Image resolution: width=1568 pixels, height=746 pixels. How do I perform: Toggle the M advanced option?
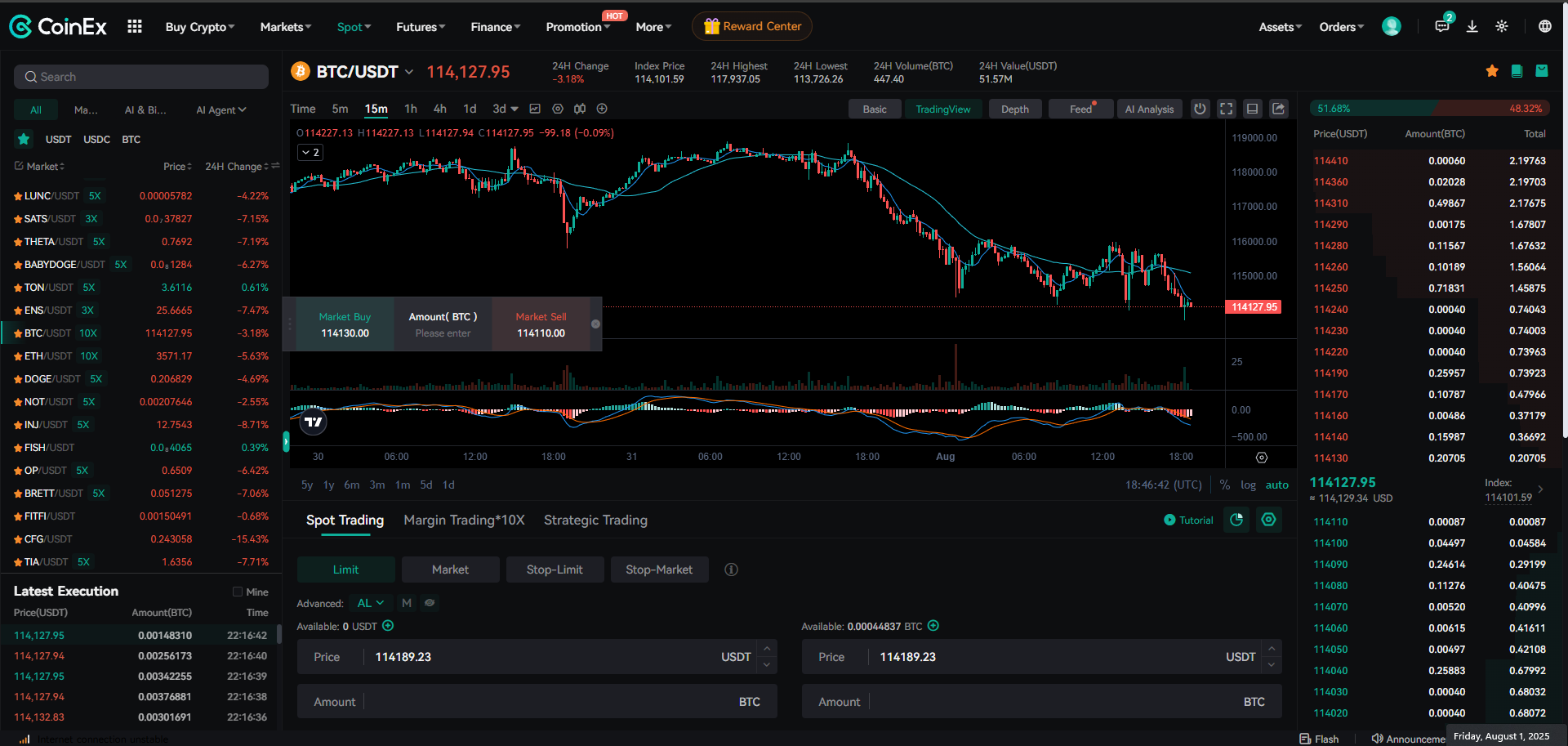[407, 603]
